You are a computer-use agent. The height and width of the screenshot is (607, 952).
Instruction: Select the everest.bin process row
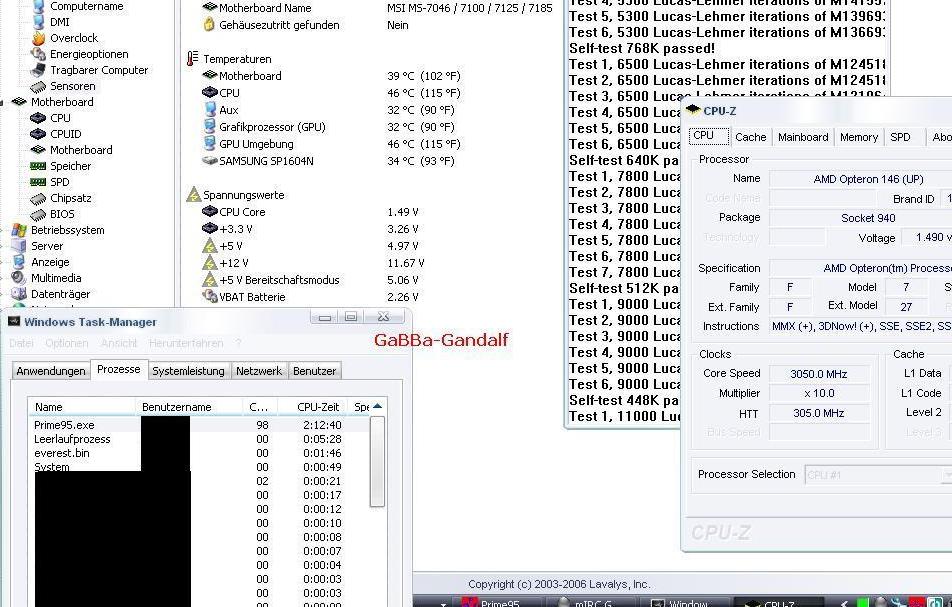(199, 453)
